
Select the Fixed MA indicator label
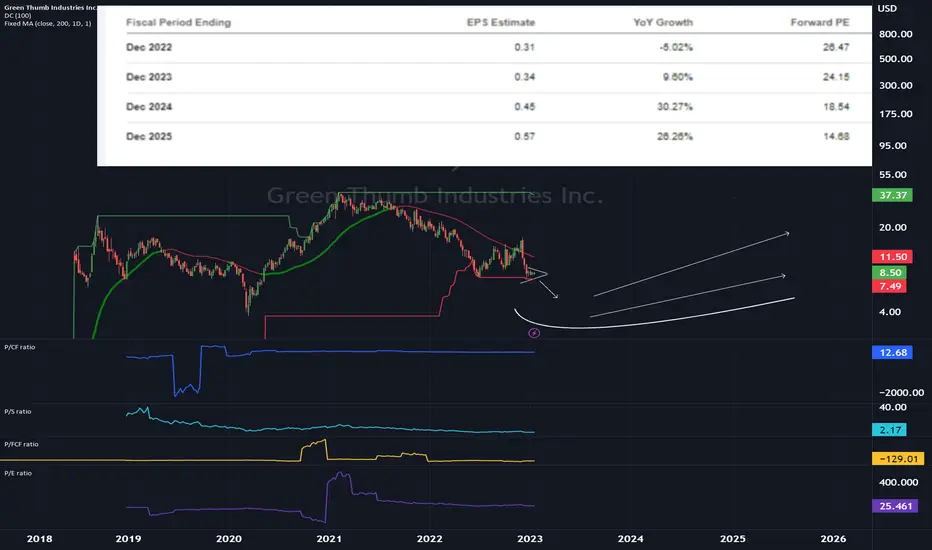coord(48,23)
